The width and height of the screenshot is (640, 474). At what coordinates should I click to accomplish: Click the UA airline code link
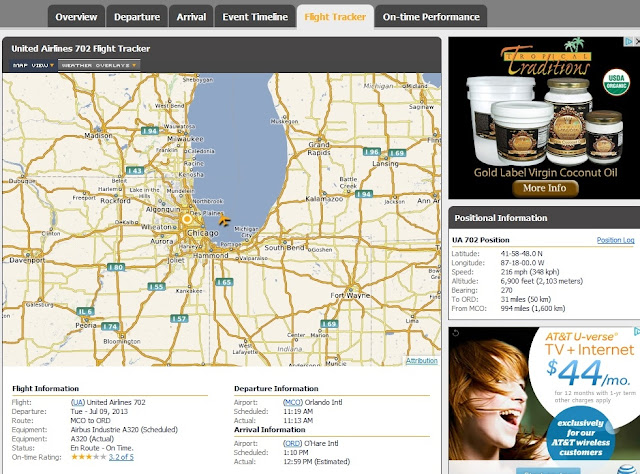78,402
